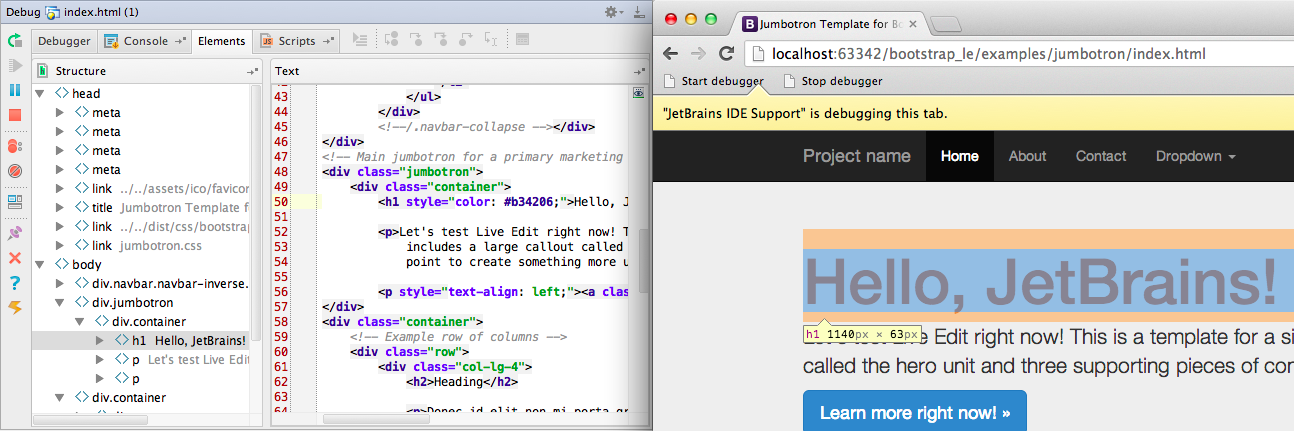Collapse the head node in the Structure tree
The image size is (1294, 431).
(41, 93)
